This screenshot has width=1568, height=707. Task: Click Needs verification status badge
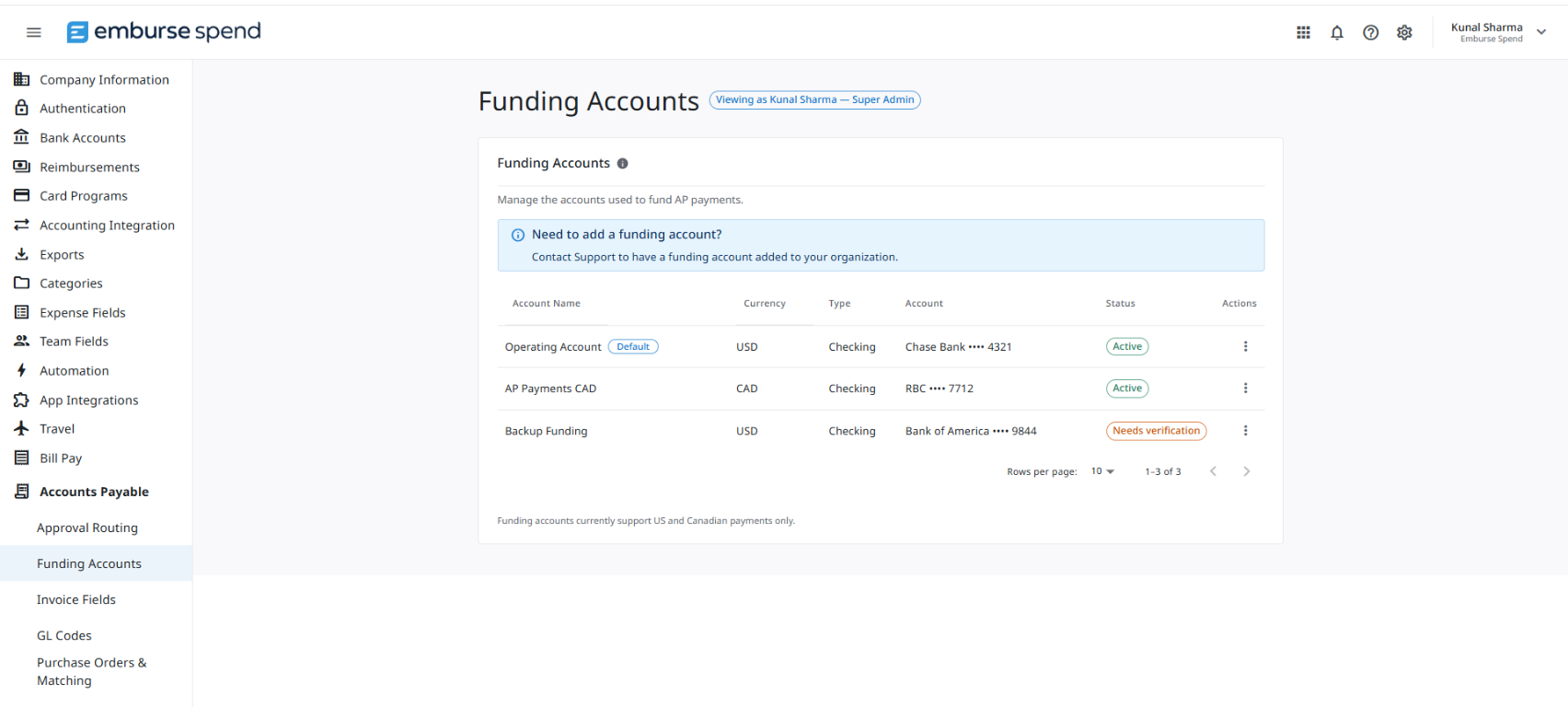pyautogui.click(x=1156, y=431)
